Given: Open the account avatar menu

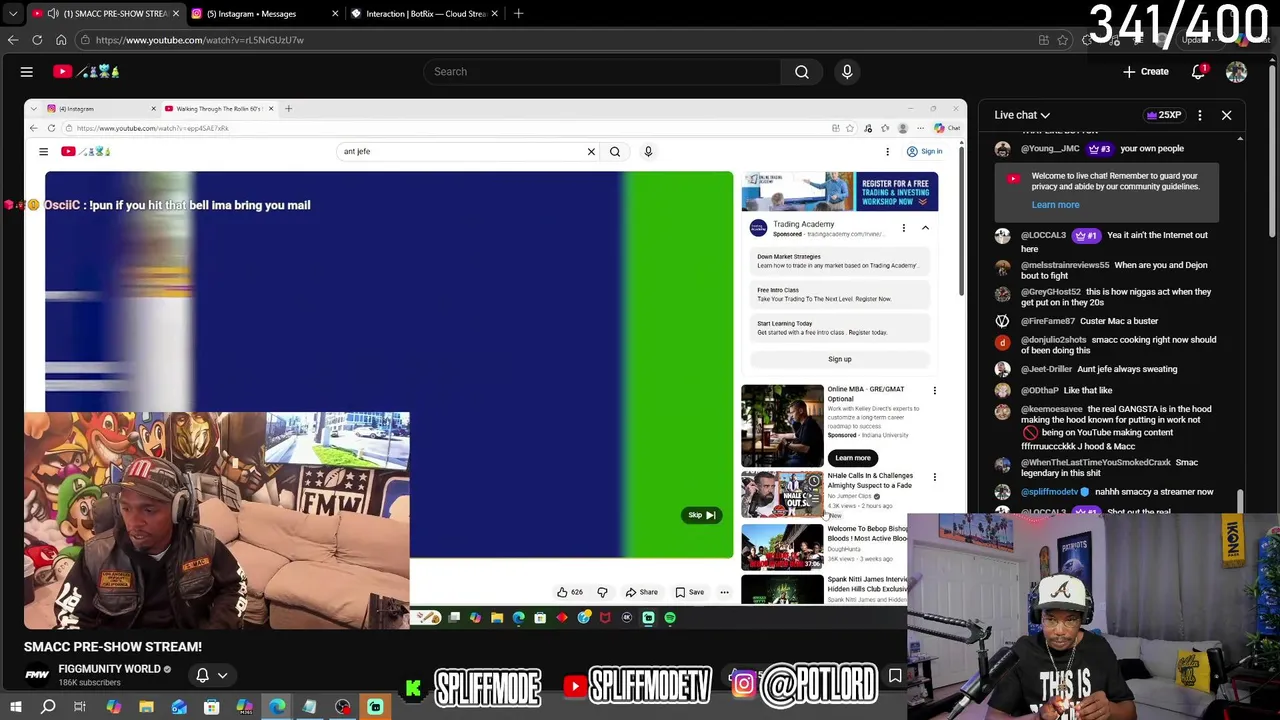Looking at the screenshot, I should (1236, 71).
